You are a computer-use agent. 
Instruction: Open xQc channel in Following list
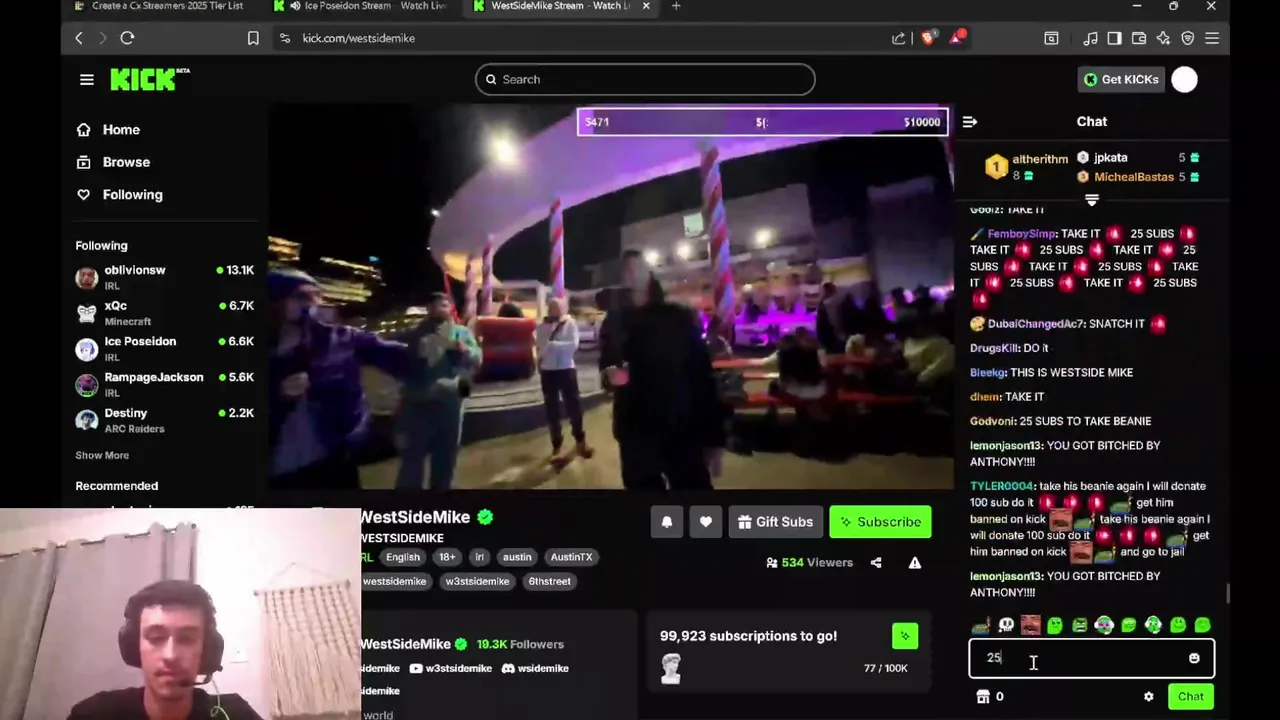coord(165,313)
